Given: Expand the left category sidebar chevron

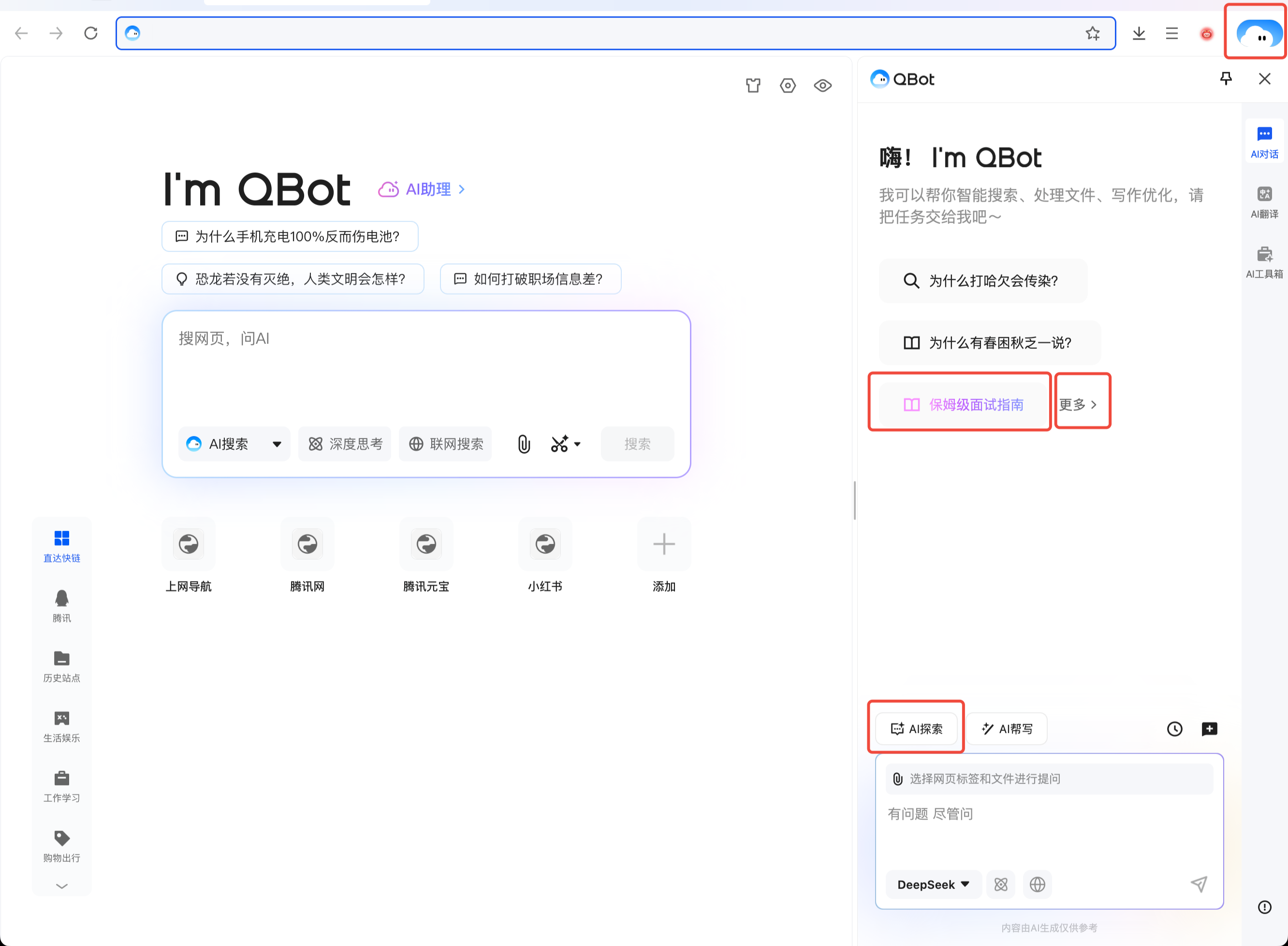Looking at the screenshot, I should (62, 885).
